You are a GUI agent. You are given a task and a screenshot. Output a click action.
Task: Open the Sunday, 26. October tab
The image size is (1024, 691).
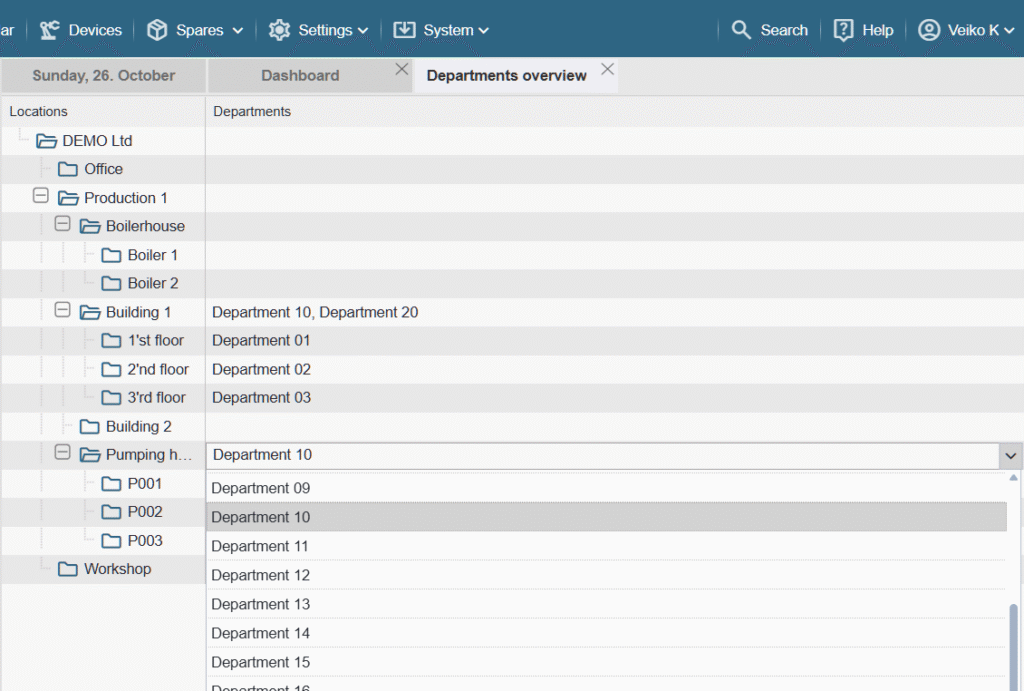coord(103,76)
